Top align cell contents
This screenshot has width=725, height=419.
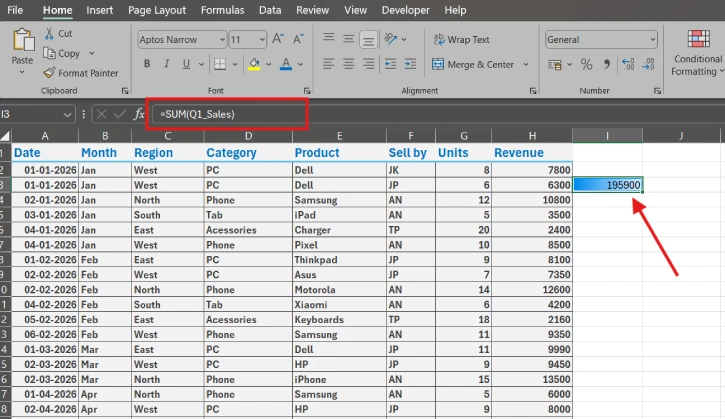(329, 37)
